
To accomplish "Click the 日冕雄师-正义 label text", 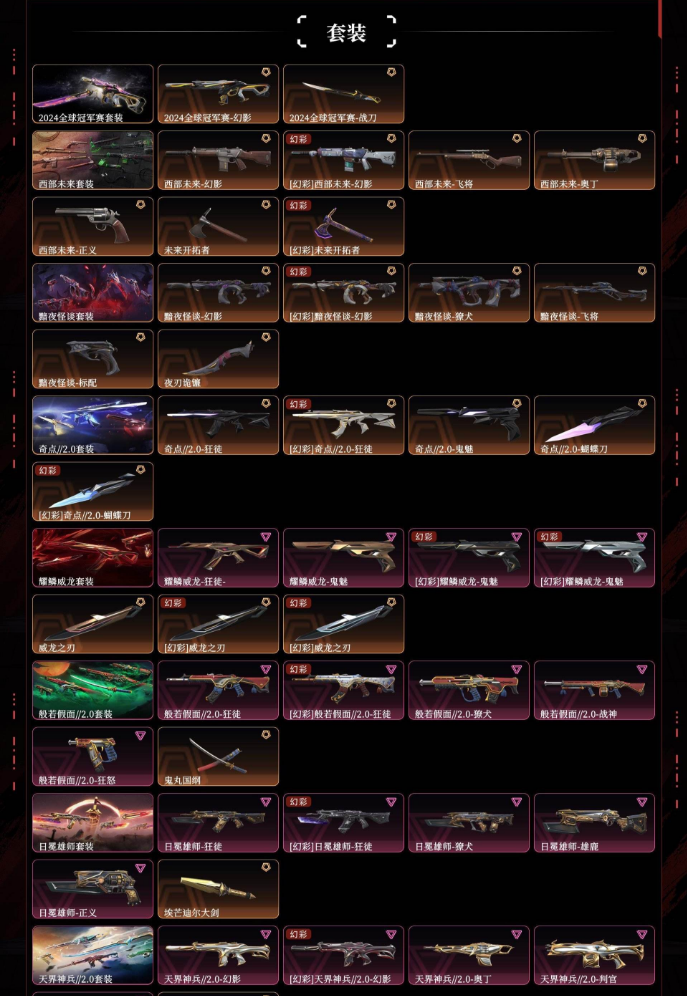I will click(x=68, y=913).
